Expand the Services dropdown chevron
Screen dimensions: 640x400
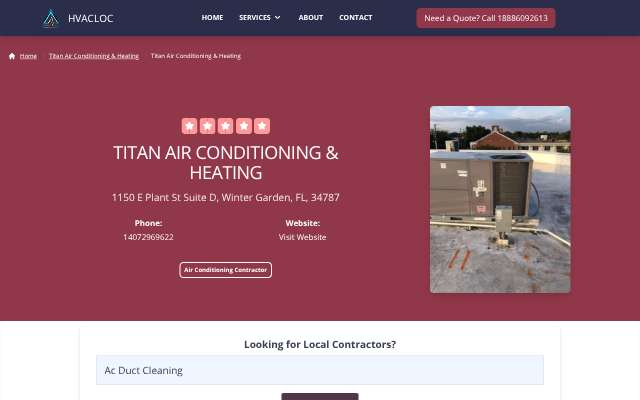(278, 18)
